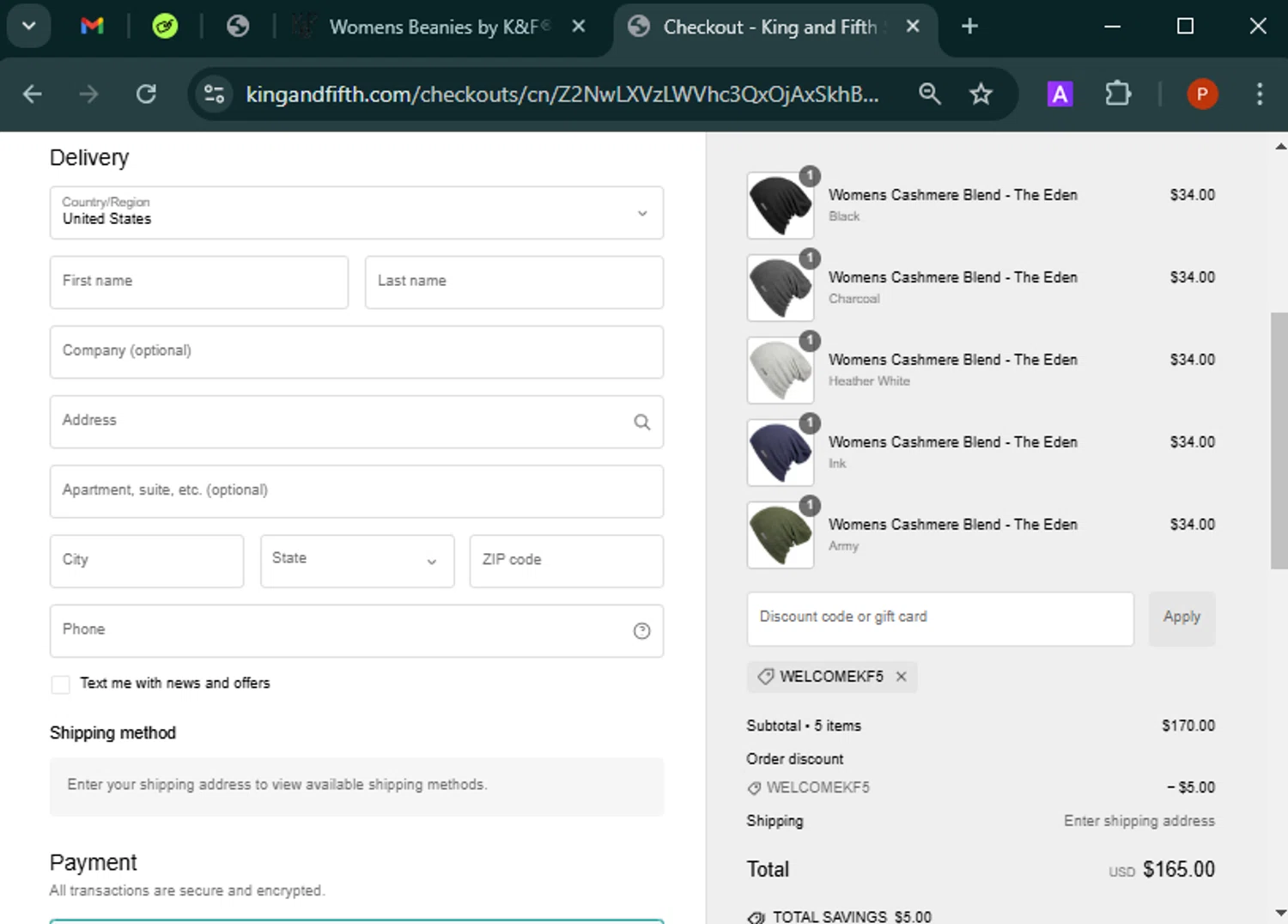Viewport: 1288px width, 924px height.
Task: Check Text me with news and offers
Action: pyautogui.click(x=60, y=684)
